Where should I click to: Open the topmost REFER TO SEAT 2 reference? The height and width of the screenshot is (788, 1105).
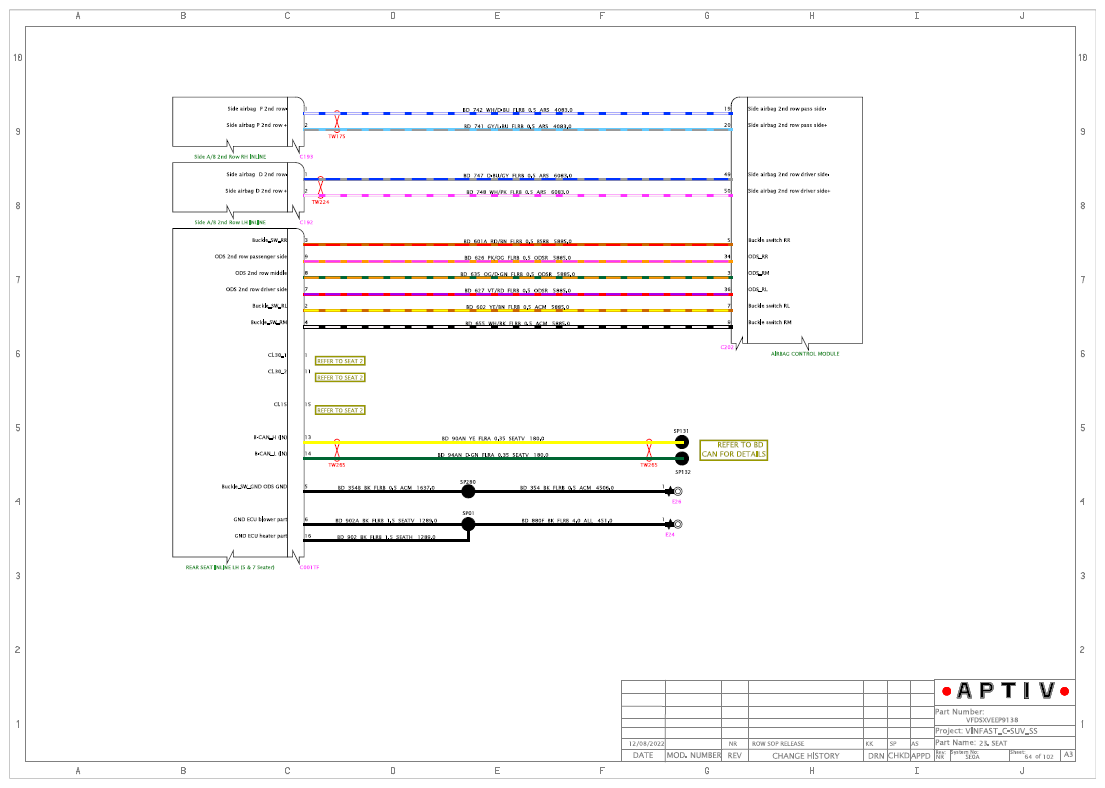(x=340, y=361)
